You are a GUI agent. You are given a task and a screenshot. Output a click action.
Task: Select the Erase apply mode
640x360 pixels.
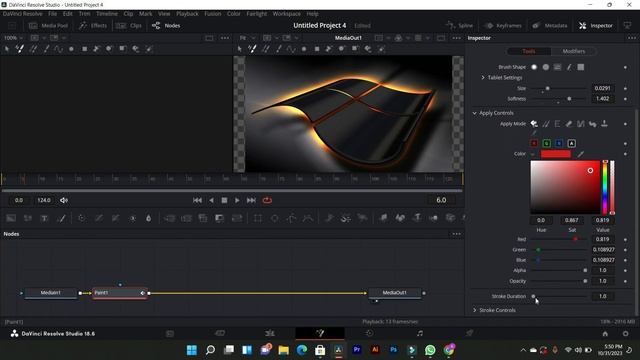(569, 124)
